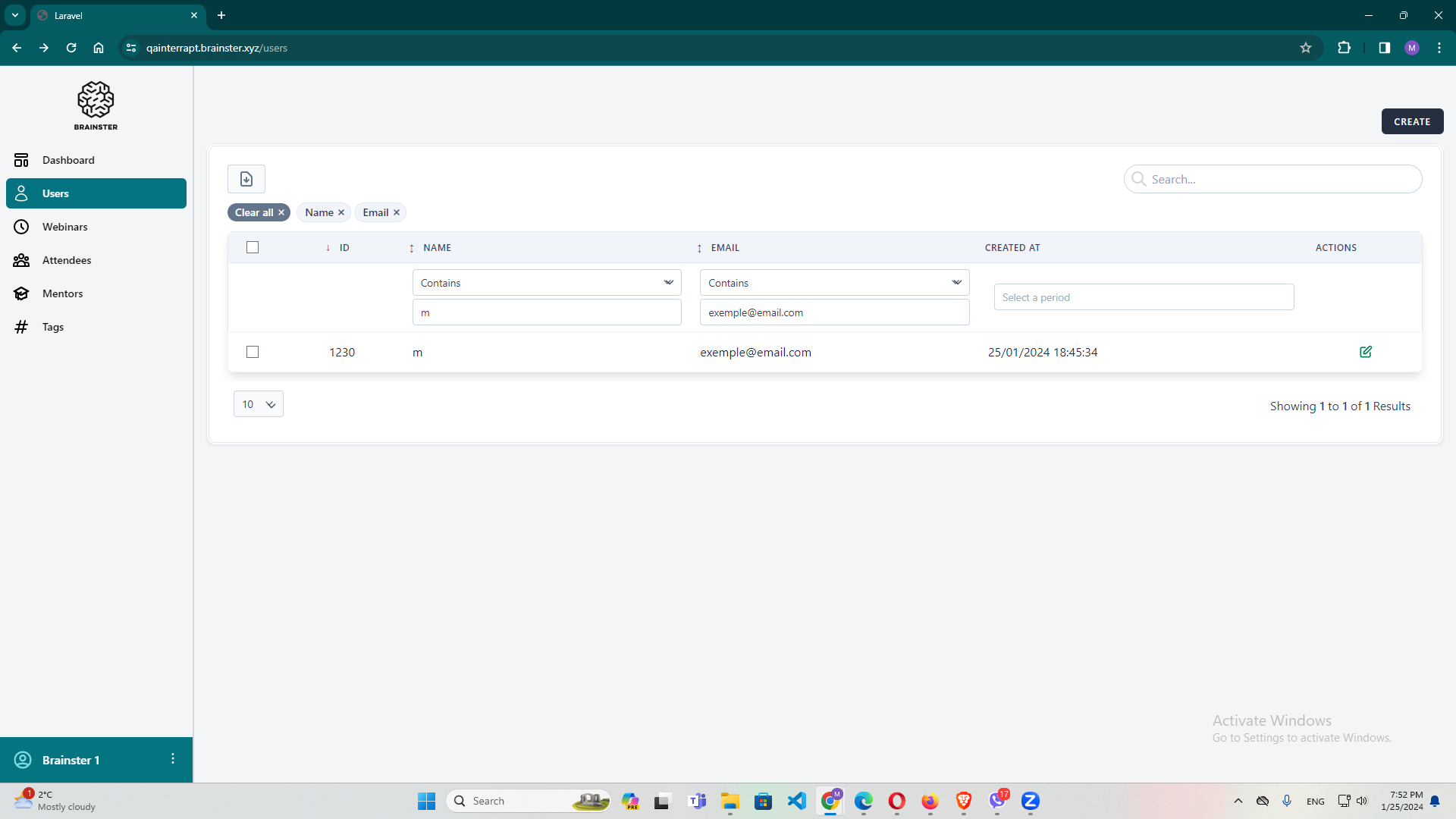Toggle the select-all header checkbox
Viewport: 1456px width, 819px height.
click(253, 247)
